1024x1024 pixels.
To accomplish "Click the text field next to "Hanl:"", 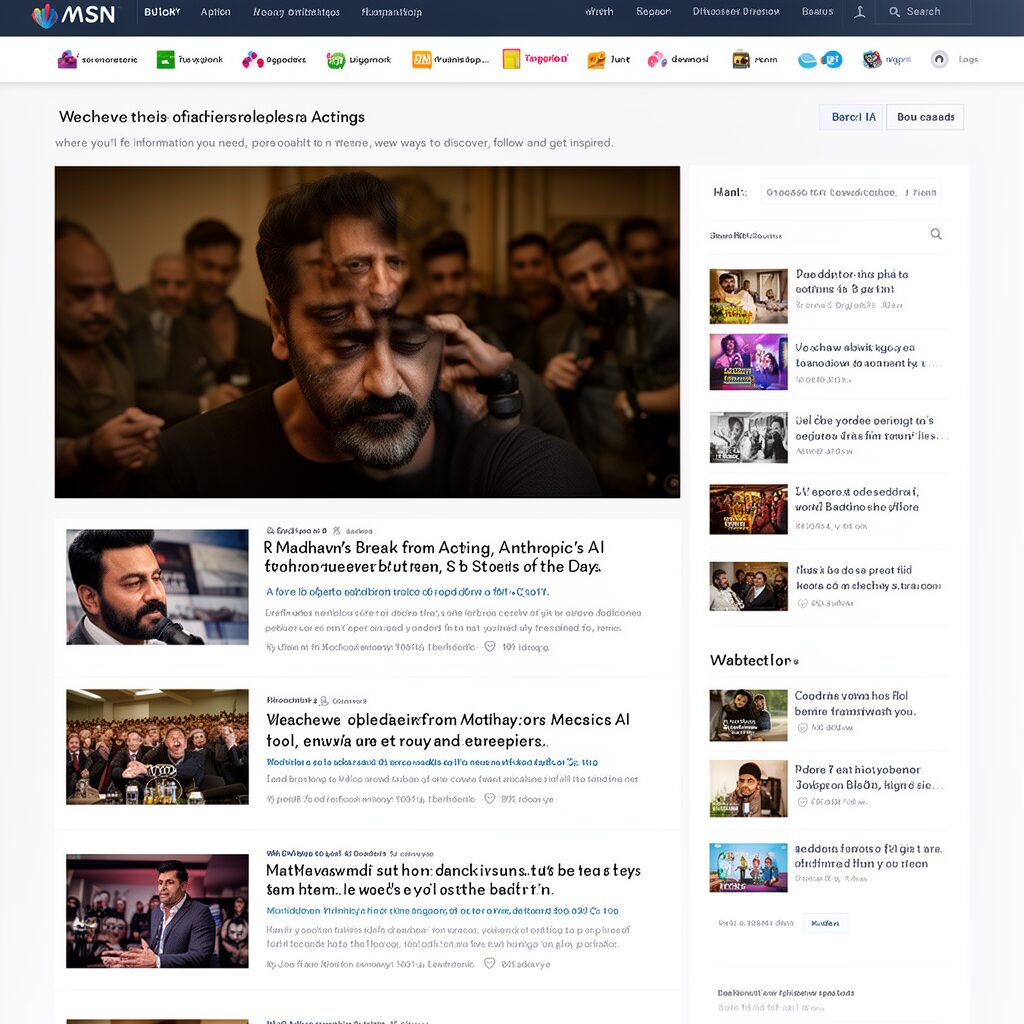I will click(x=850, y=192).
